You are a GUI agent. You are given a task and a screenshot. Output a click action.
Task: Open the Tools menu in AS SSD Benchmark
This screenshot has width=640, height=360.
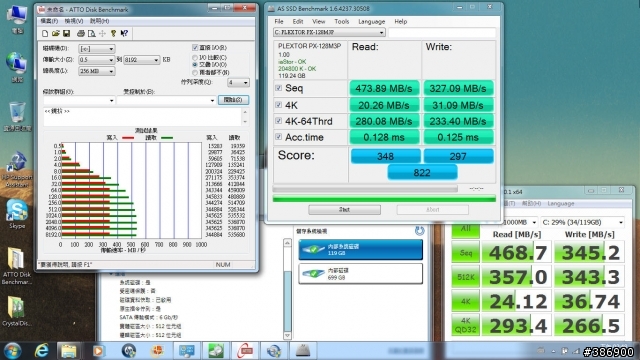point(342,21)
